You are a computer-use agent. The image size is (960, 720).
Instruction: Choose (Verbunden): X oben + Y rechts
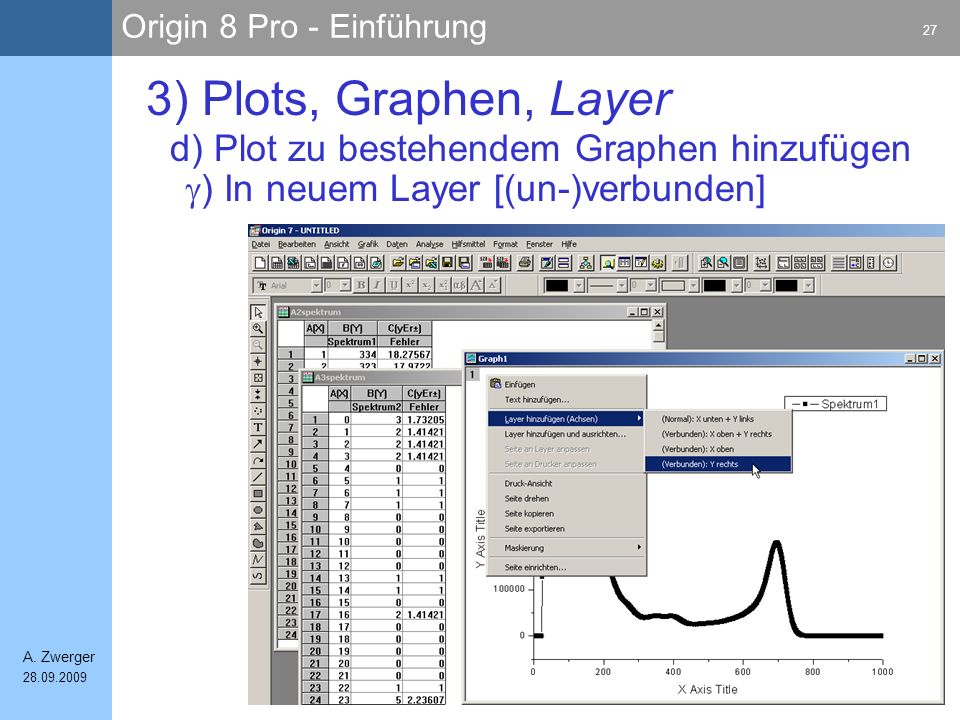point(718,434)
